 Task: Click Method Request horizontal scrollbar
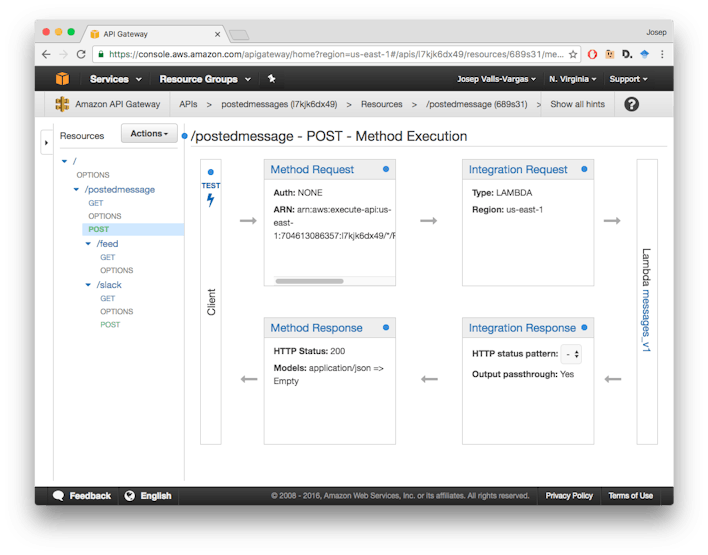coord(309,281)
